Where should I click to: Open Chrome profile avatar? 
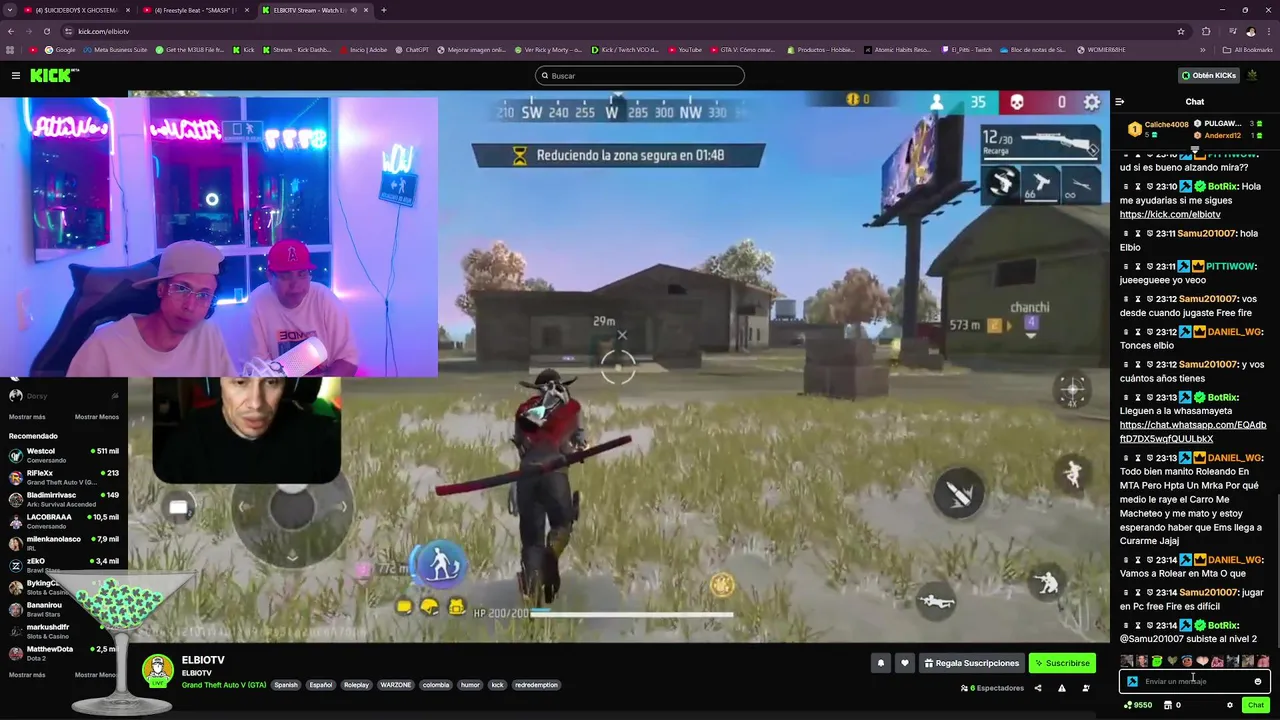click(1251, 31)
